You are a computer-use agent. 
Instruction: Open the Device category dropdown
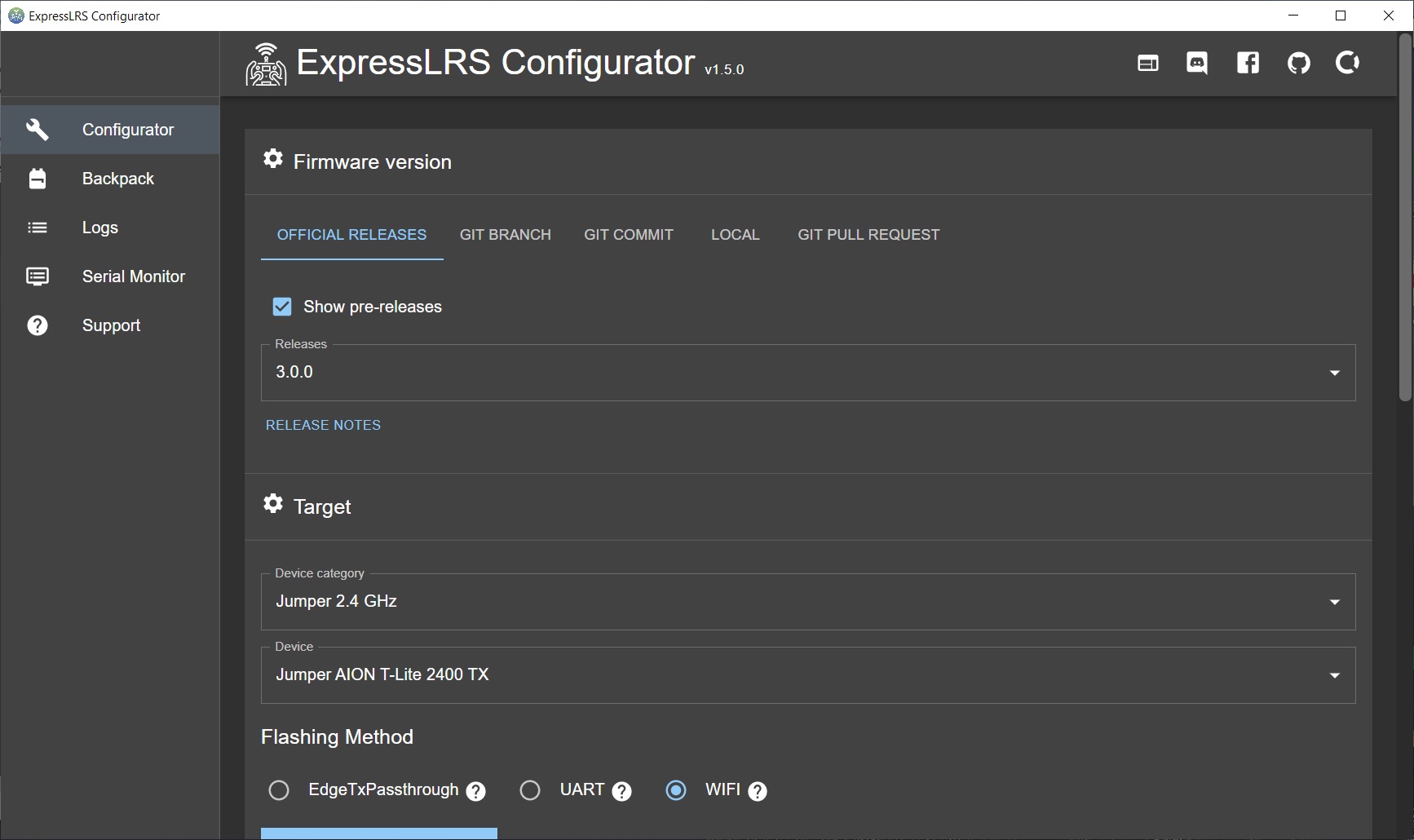[808, 602]
